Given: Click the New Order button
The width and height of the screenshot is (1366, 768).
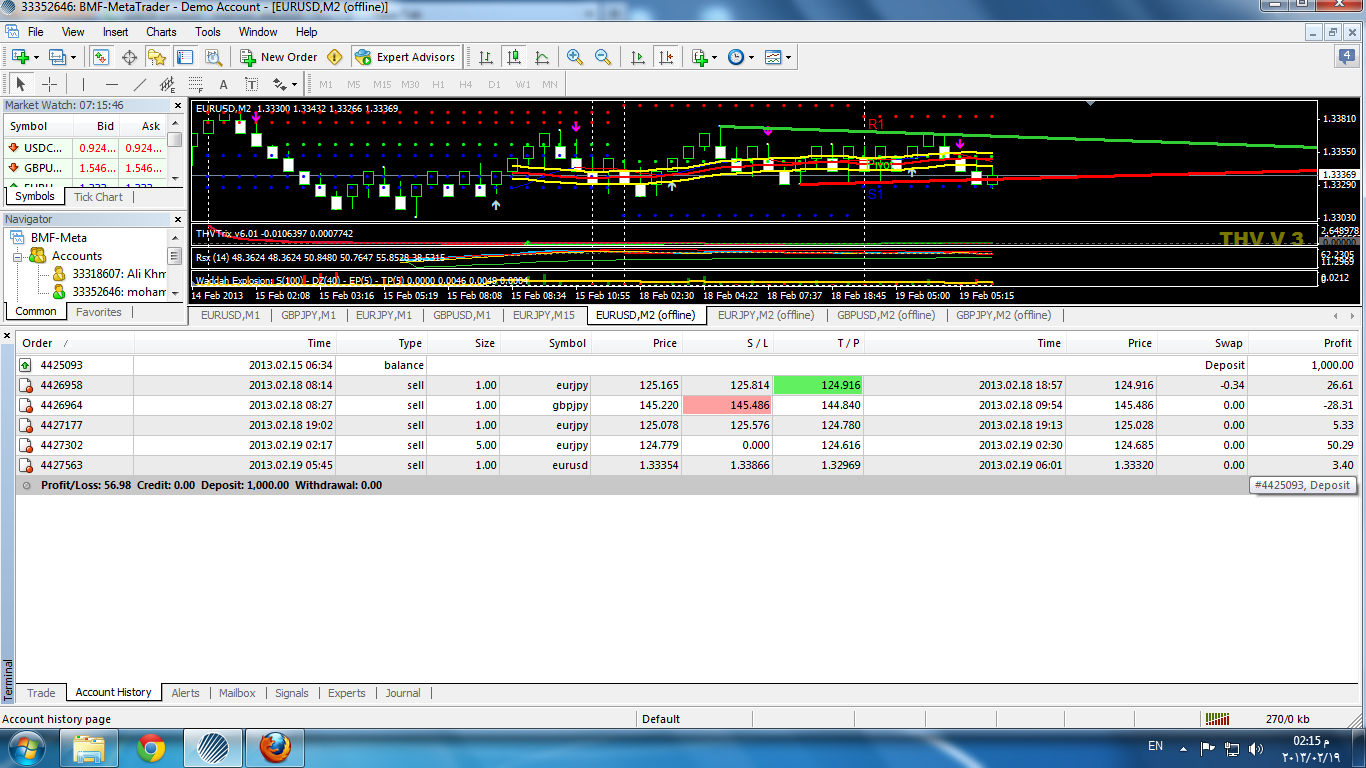Looking at the screenshot, I should point(279,57).
